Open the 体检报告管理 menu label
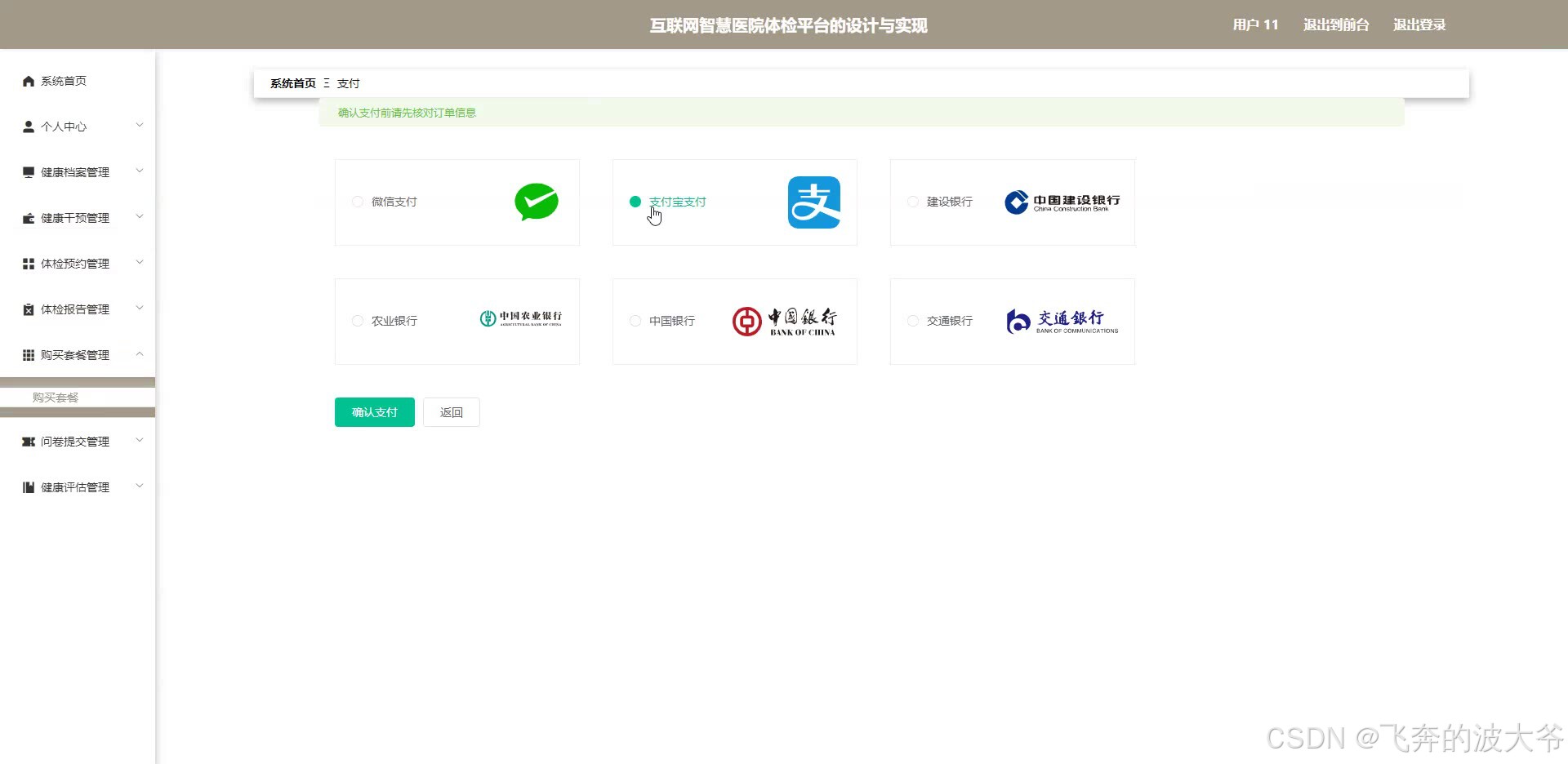 coord(75,309)
